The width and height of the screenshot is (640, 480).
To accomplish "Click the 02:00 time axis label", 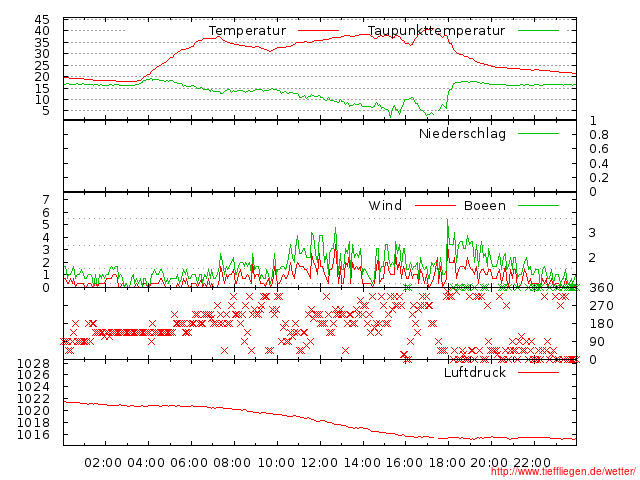I will click(103, 463).
